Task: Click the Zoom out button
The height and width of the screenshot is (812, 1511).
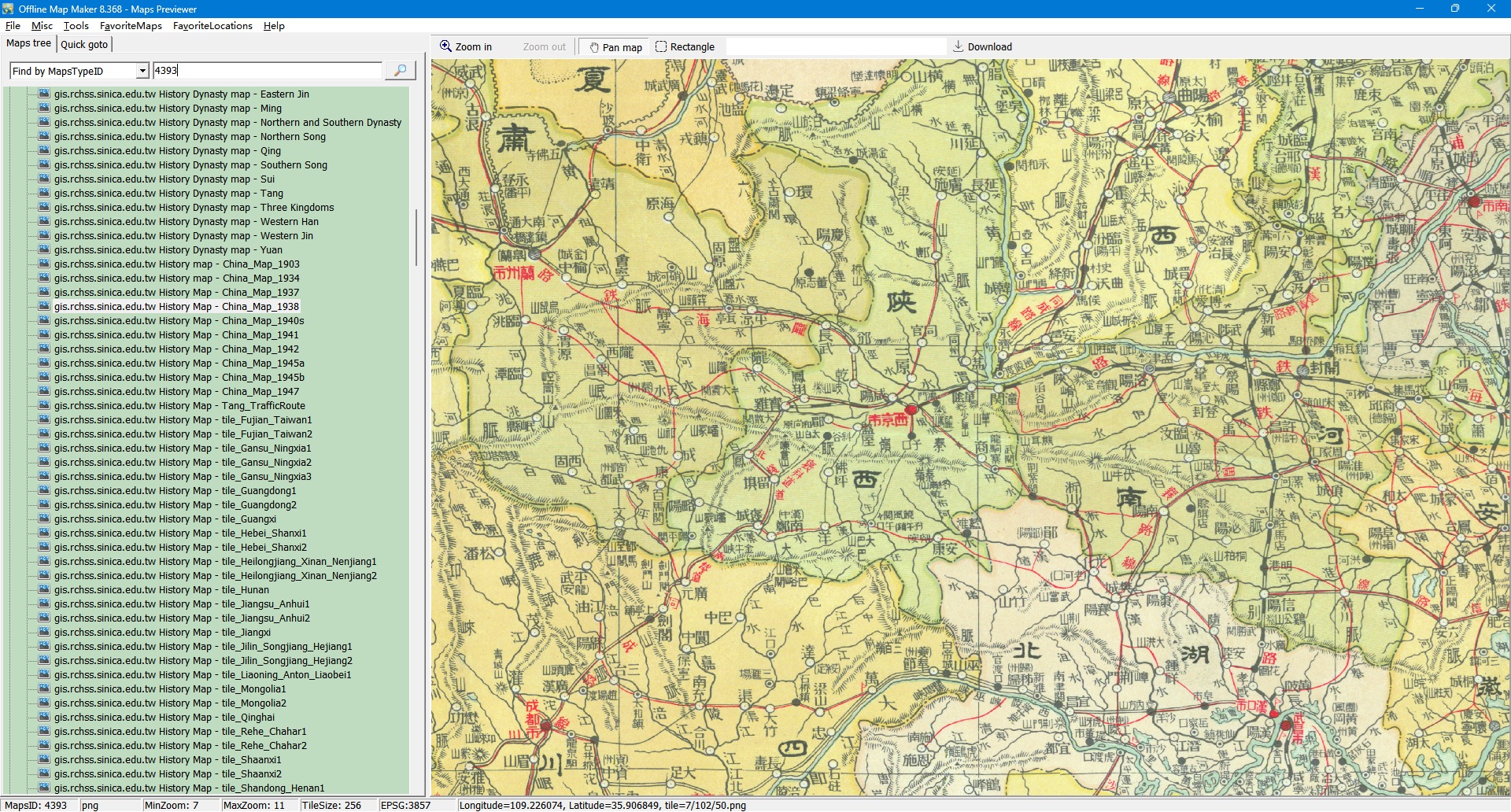Action: click(544, 47)
